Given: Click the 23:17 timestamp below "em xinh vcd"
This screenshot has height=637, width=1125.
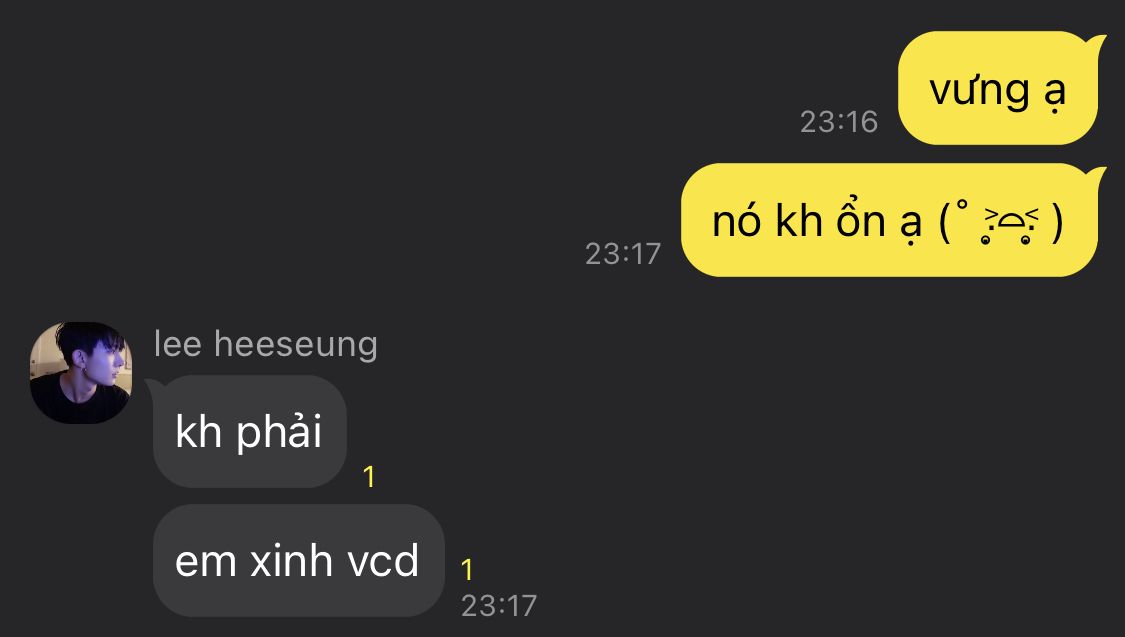Looking at the screenshot, I should [x=499, y=606].
